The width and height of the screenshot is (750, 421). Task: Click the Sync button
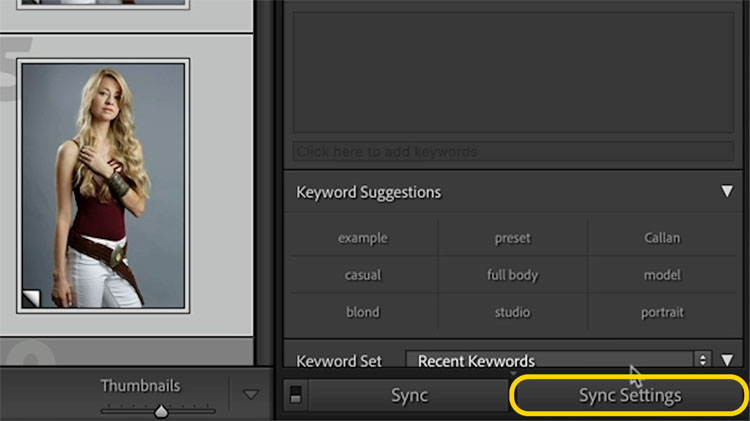(x=409, y=396)
